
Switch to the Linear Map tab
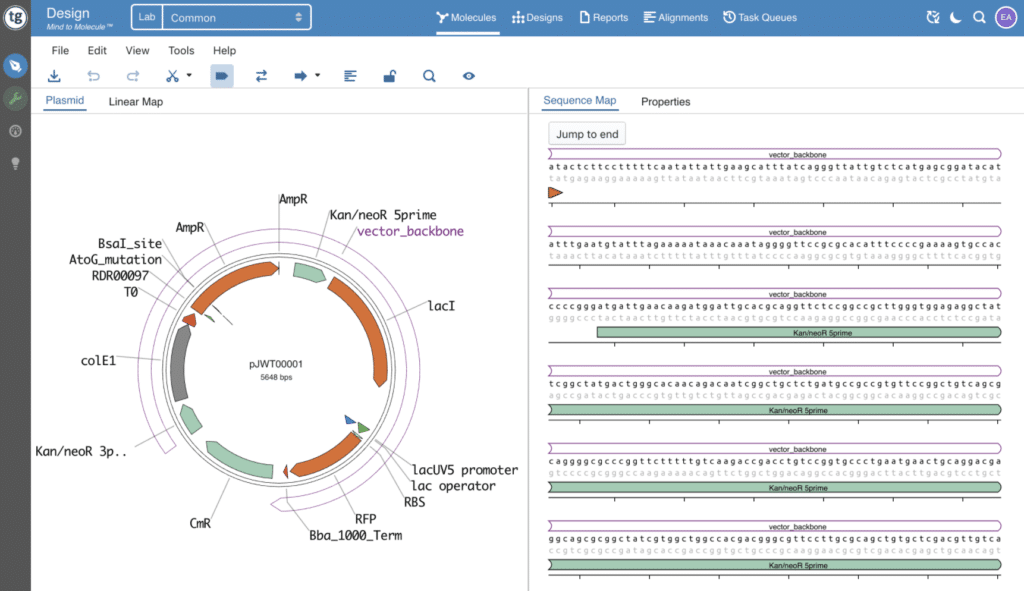click(136, 102)
